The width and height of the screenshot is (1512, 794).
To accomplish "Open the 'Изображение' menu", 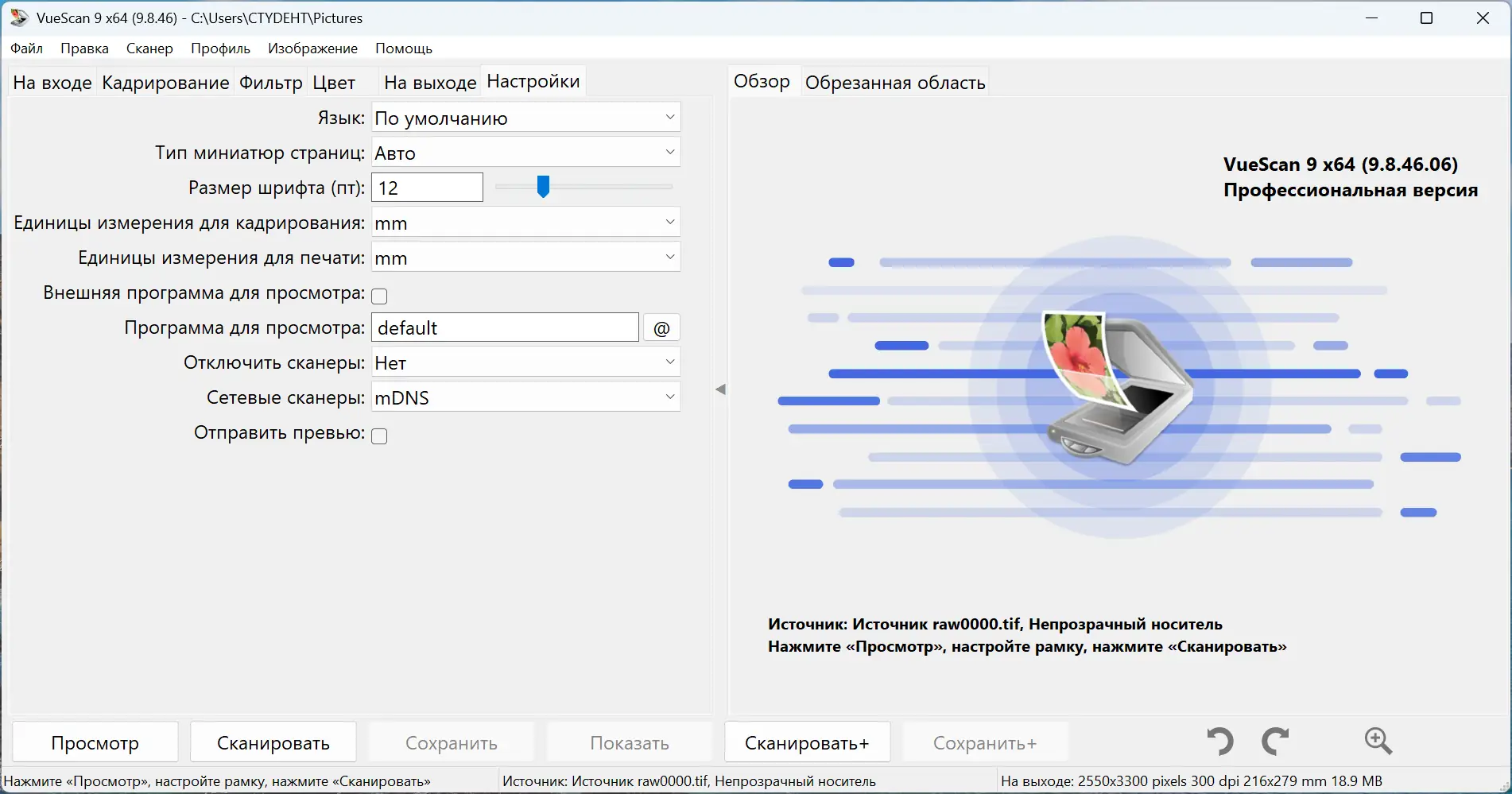I will click(x=312, y=48).
